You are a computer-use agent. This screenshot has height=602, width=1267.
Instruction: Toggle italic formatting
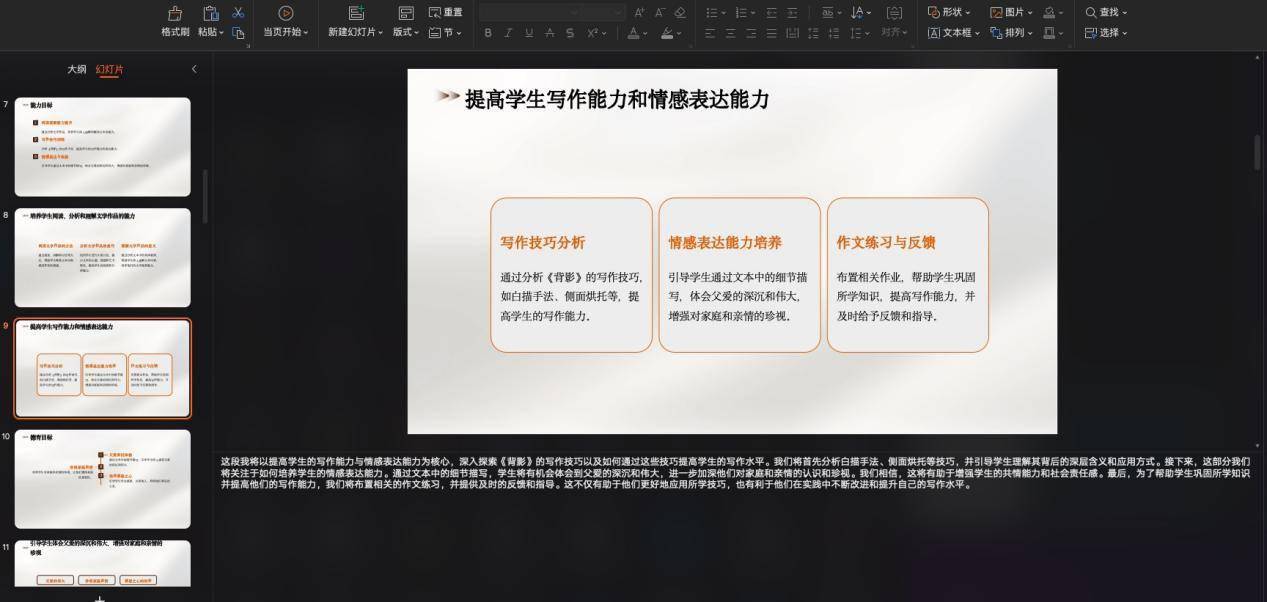506,33
